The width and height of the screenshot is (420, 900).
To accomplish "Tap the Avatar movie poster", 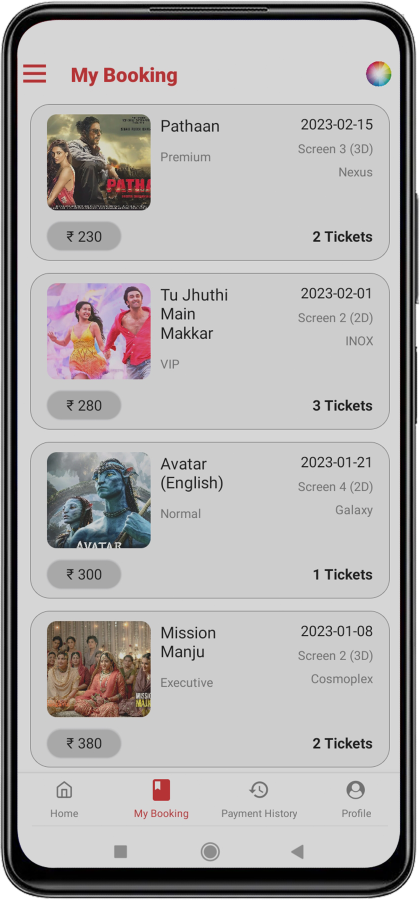I will [x=99, y=500].
